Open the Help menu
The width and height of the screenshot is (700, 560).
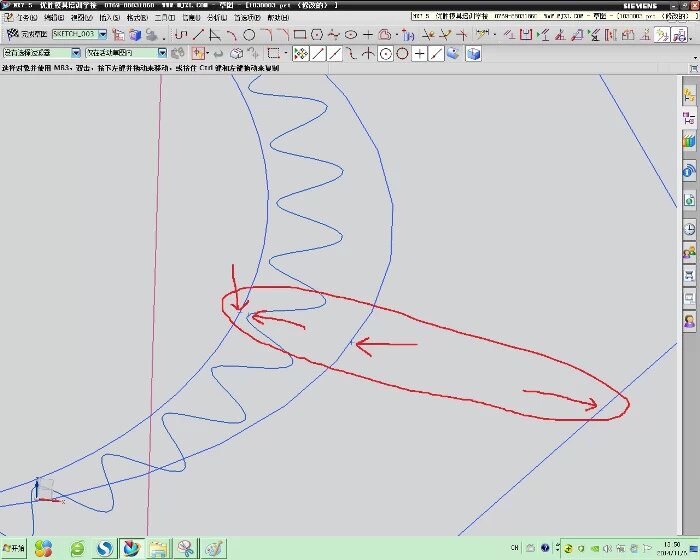(278, 17)
